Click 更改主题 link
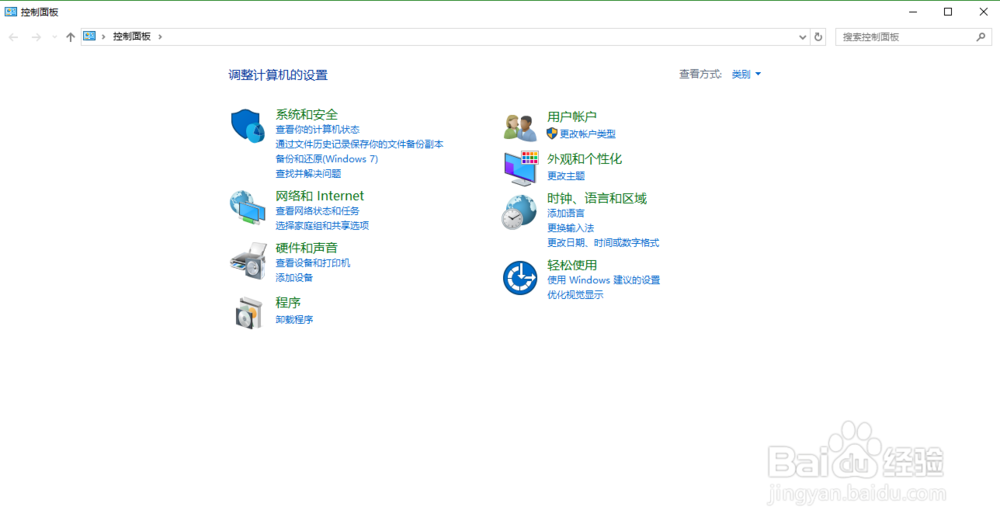 pyautogui.click(x=566, y=176)
